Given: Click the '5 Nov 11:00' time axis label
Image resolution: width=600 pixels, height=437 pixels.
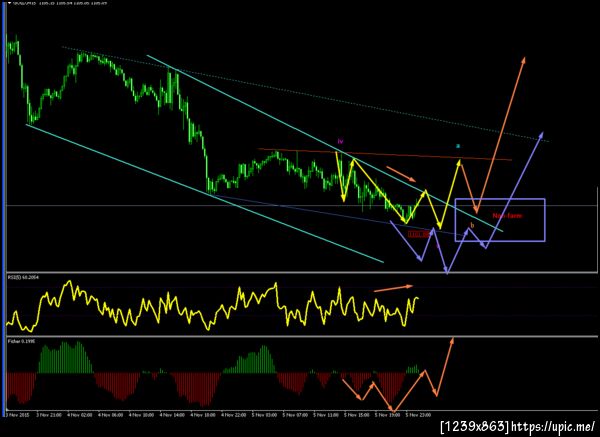Looking at the screenshot, I should point(326,415).
